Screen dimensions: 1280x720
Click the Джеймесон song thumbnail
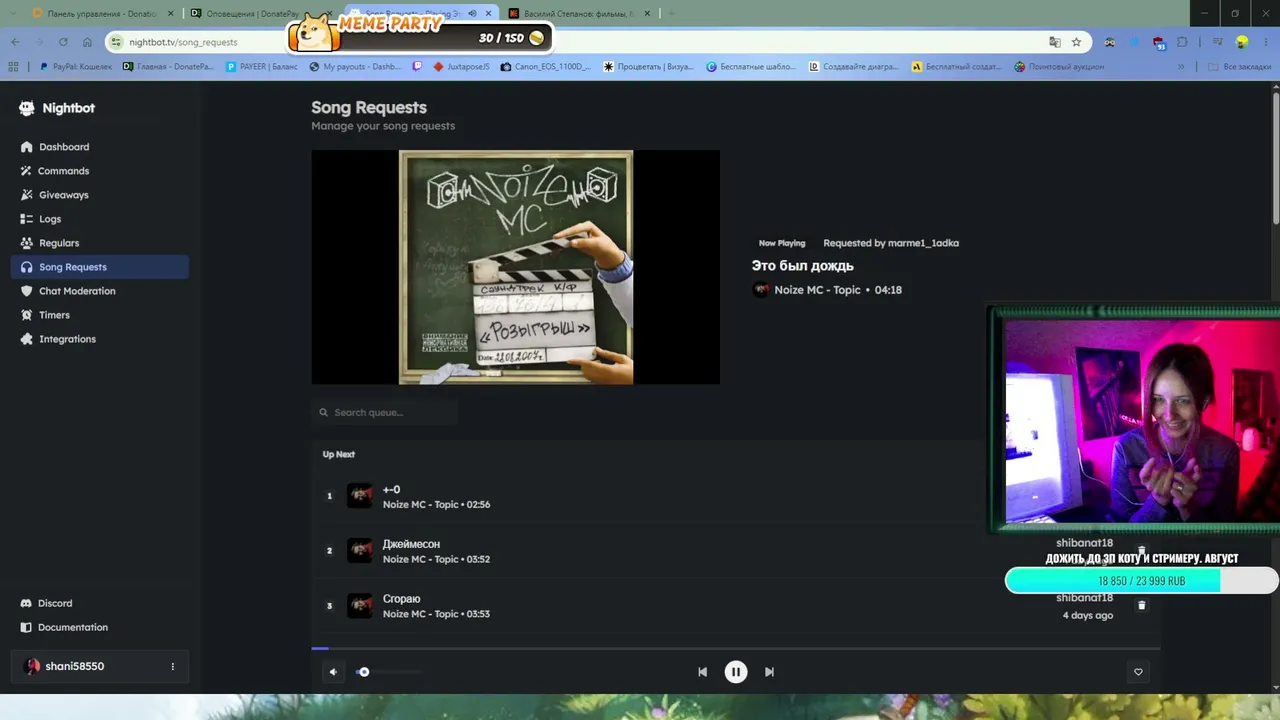coord(360,551)
